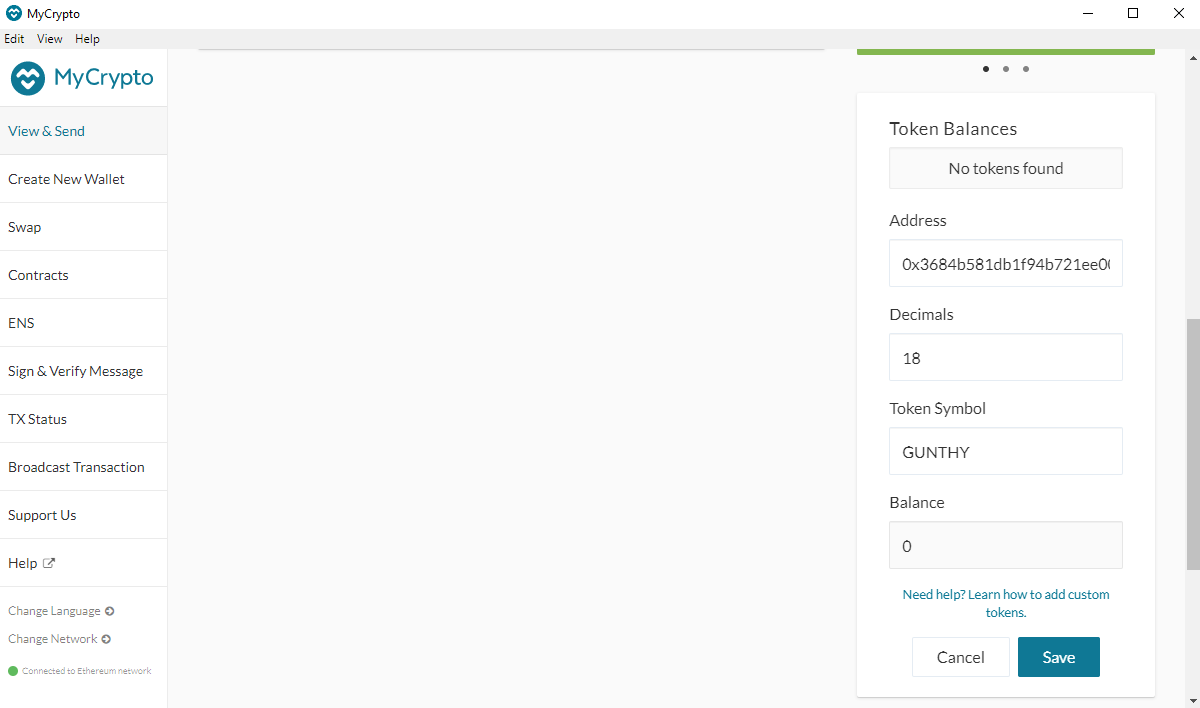Click the Token Symbol field containing GUNTHY

click(1005, 452)
